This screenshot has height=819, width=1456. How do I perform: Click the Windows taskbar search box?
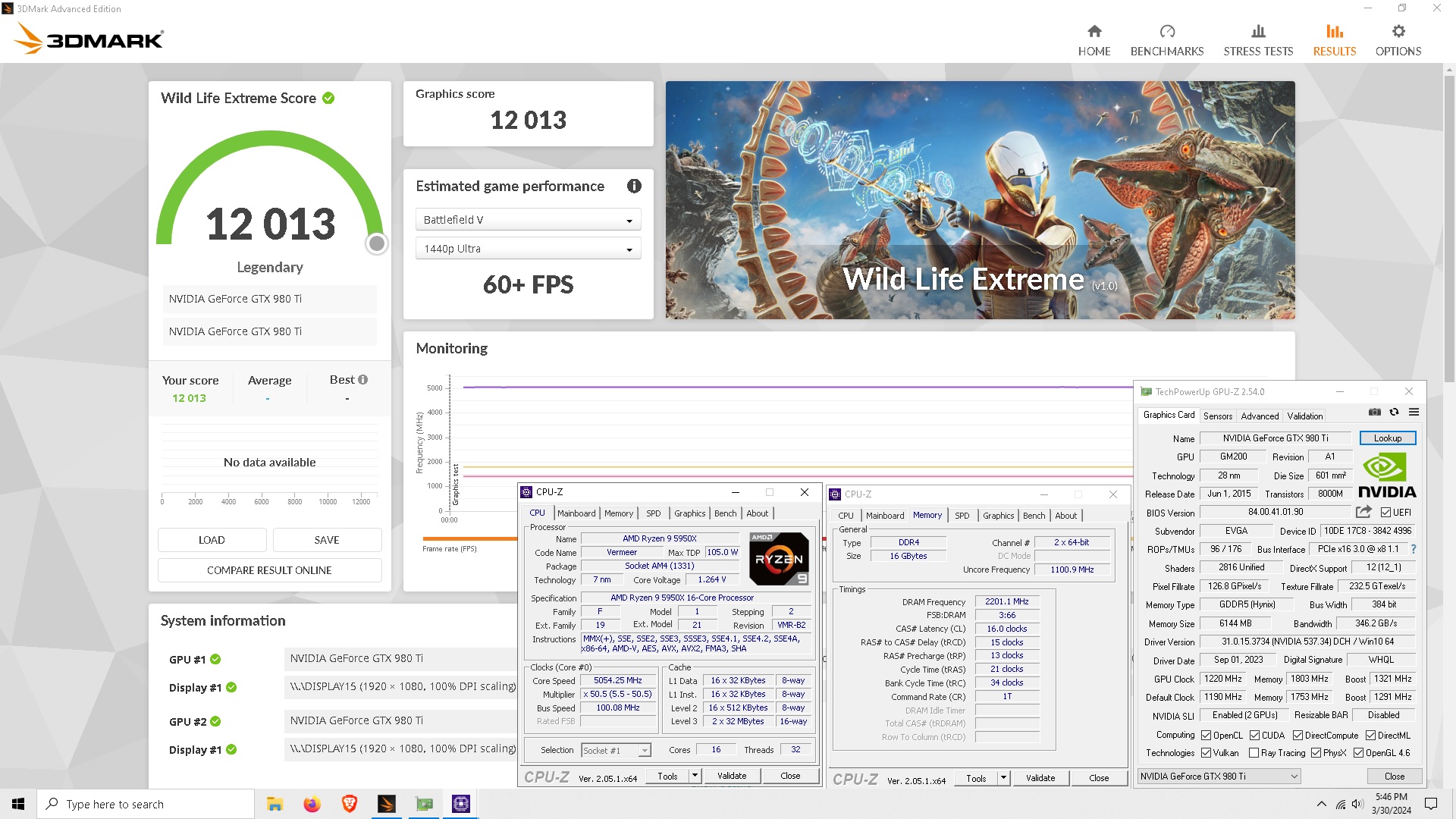click(146, 804)
